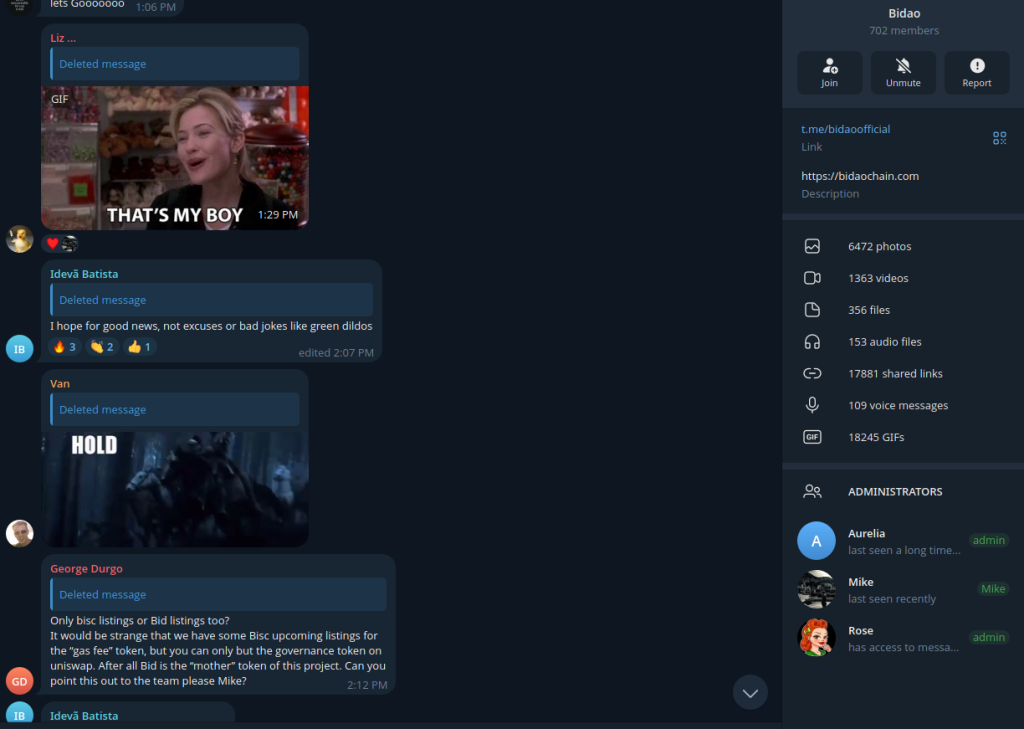Toggle the thumbs up reaction

(140, 347)
